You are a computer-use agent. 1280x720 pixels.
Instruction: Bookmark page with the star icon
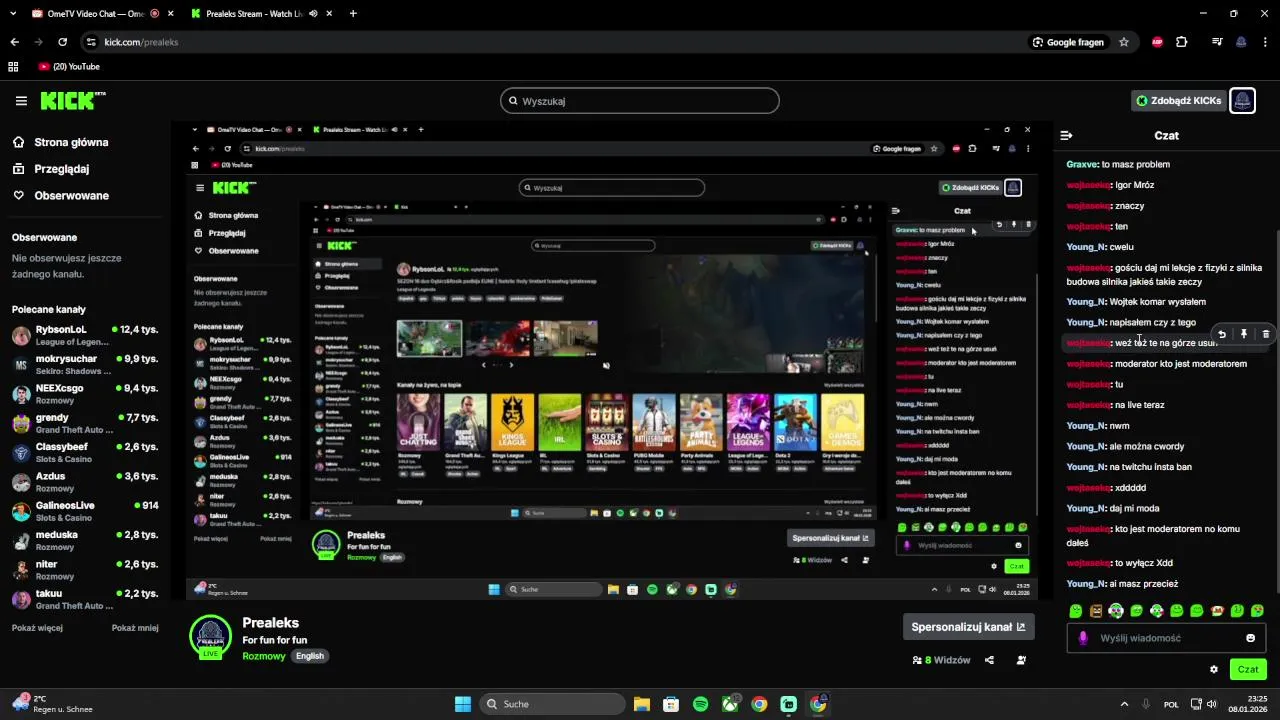tap(1124, 42)
